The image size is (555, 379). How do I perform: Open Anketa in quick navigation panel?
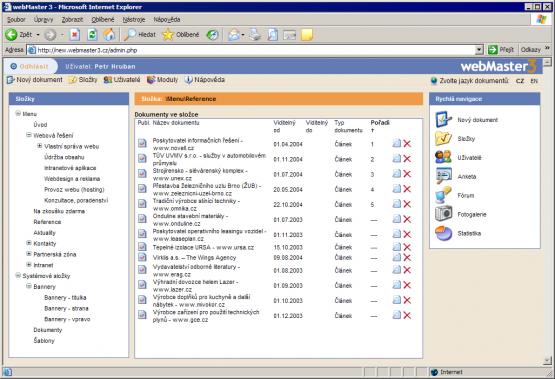(467, 177)
